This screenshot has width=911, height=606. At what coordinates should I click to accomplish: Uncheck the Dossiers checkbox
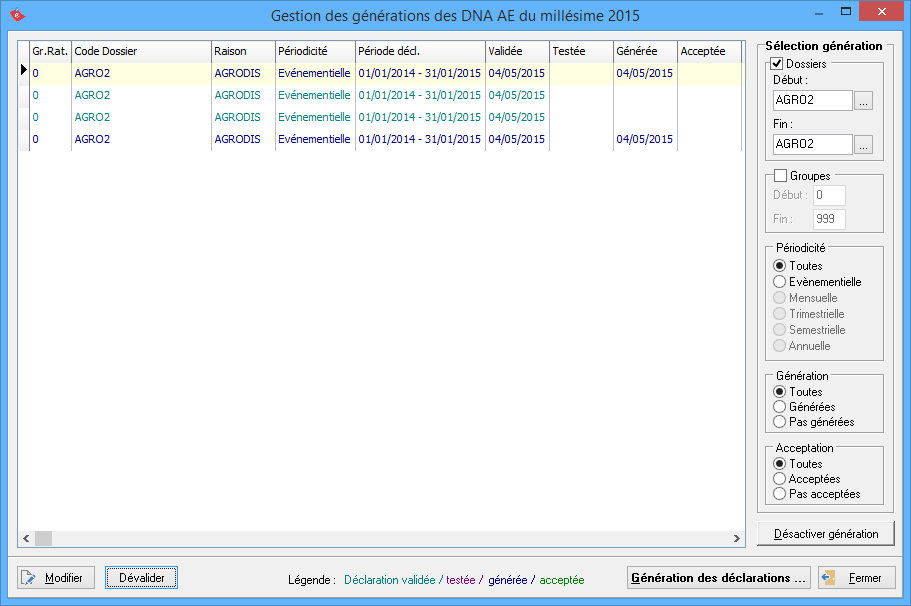click(778, 64)
